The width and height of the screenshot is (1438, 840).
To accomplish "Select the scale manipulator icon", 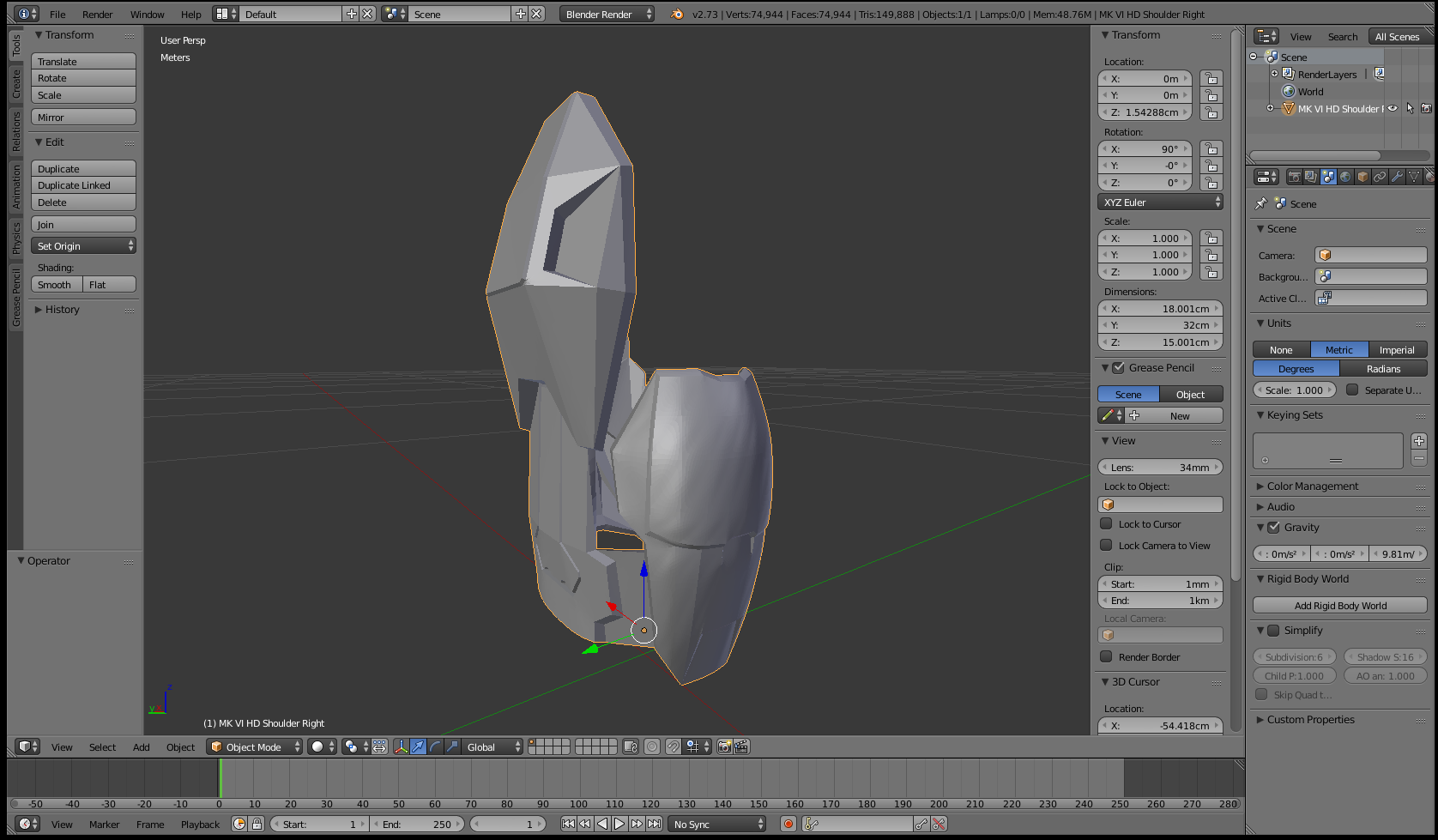I will 452,747.
